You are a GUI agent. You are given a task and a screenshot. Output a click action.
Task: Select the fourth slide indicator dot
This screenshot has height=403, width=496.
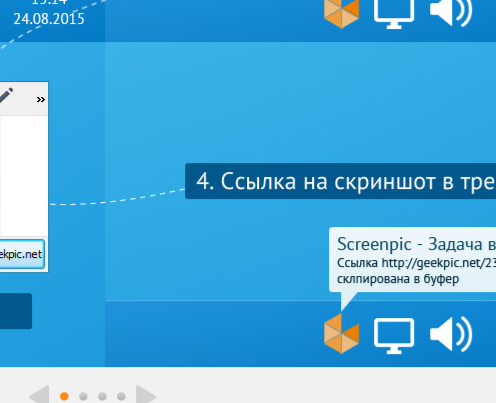(x=121, y=396)
